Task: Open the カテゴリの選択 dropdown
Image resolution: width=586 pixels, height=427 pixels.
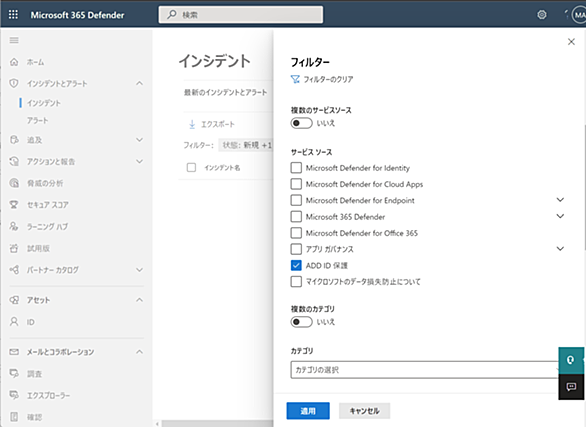Action: click(425, 370)
